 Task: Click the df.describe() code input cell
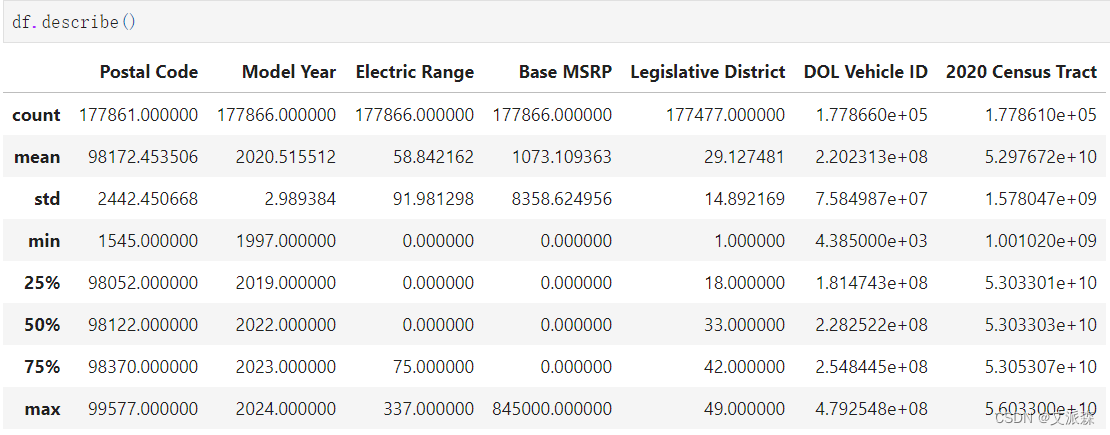[555, 22]
